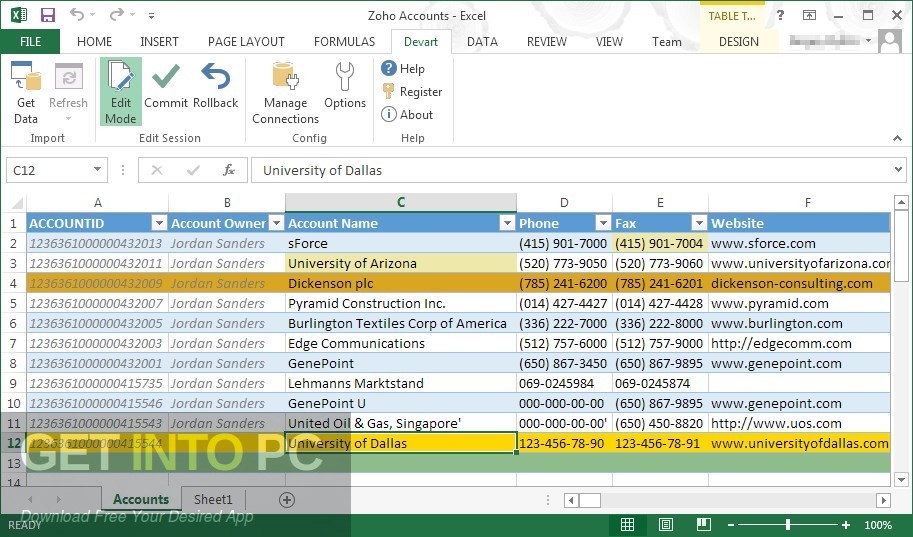Viewport: 913px width, 537px height.
Task: Switch to the INSERT tab
Action: [x=159, y=41]
